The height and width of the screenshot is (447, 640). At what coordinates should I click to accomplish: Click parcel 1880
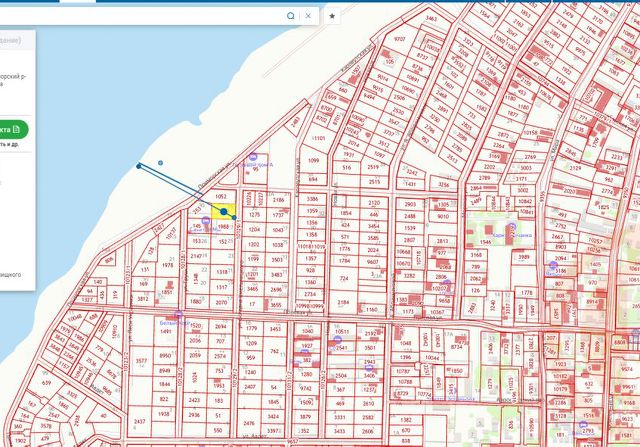(x=196, y=302)
